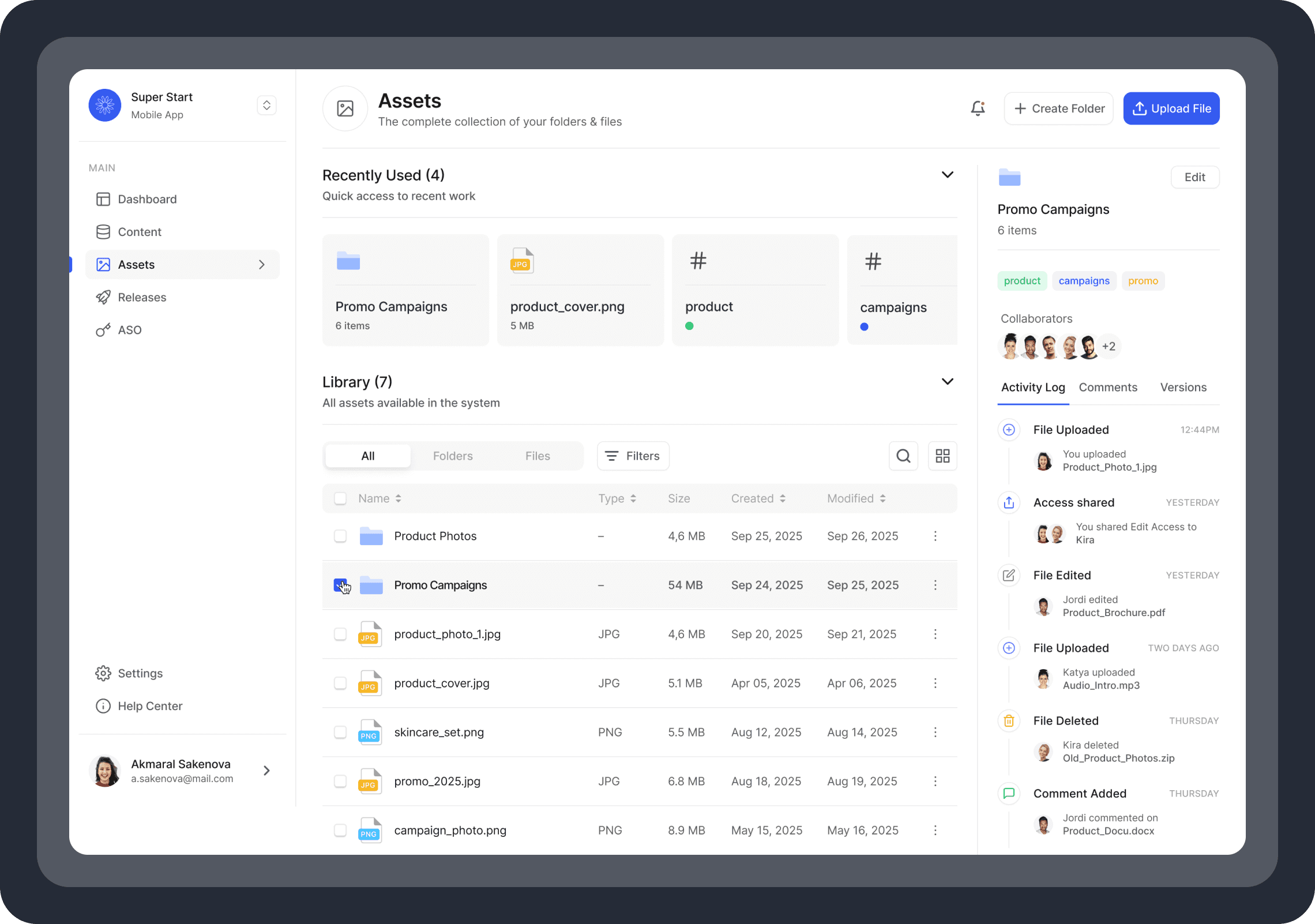Open the workspace switcher for Super Start
This screenshot has height=924, width=1315.
pos(266,105)
